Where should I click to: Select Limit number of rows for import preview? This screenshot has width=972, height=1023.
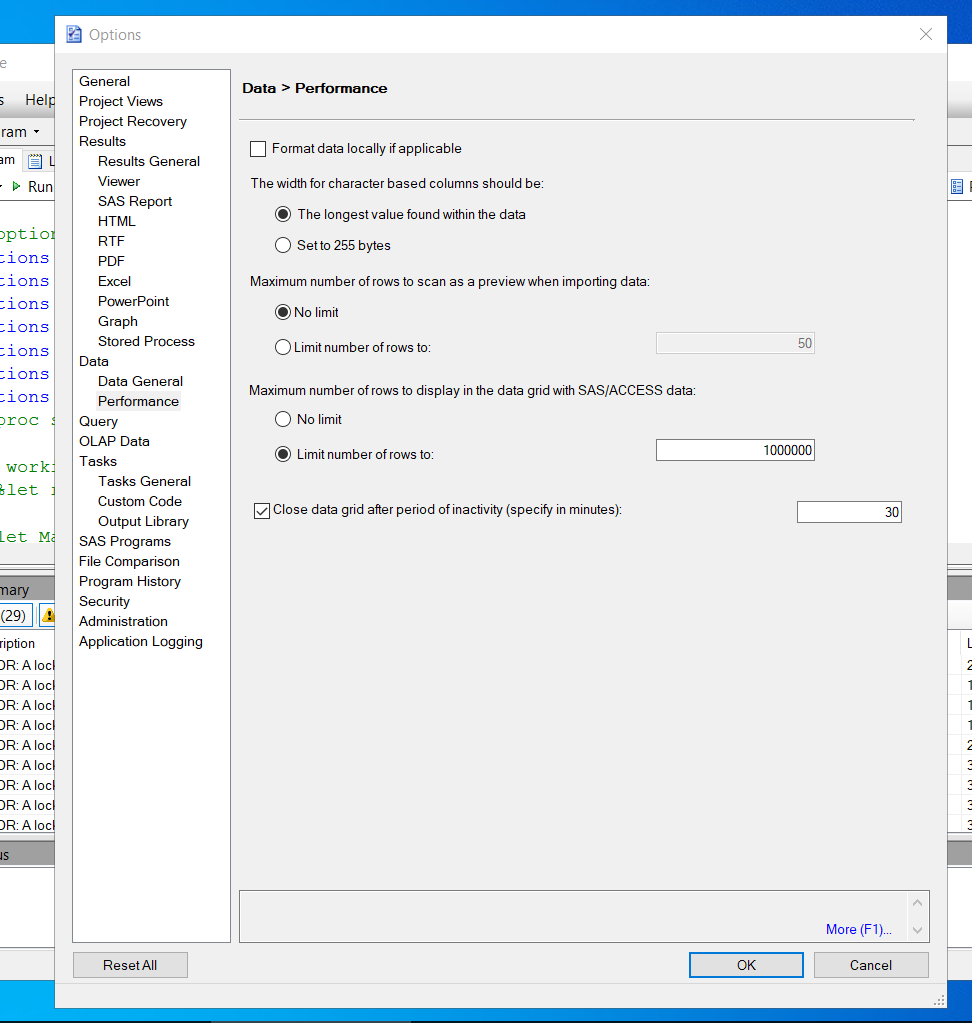[282, 347]
